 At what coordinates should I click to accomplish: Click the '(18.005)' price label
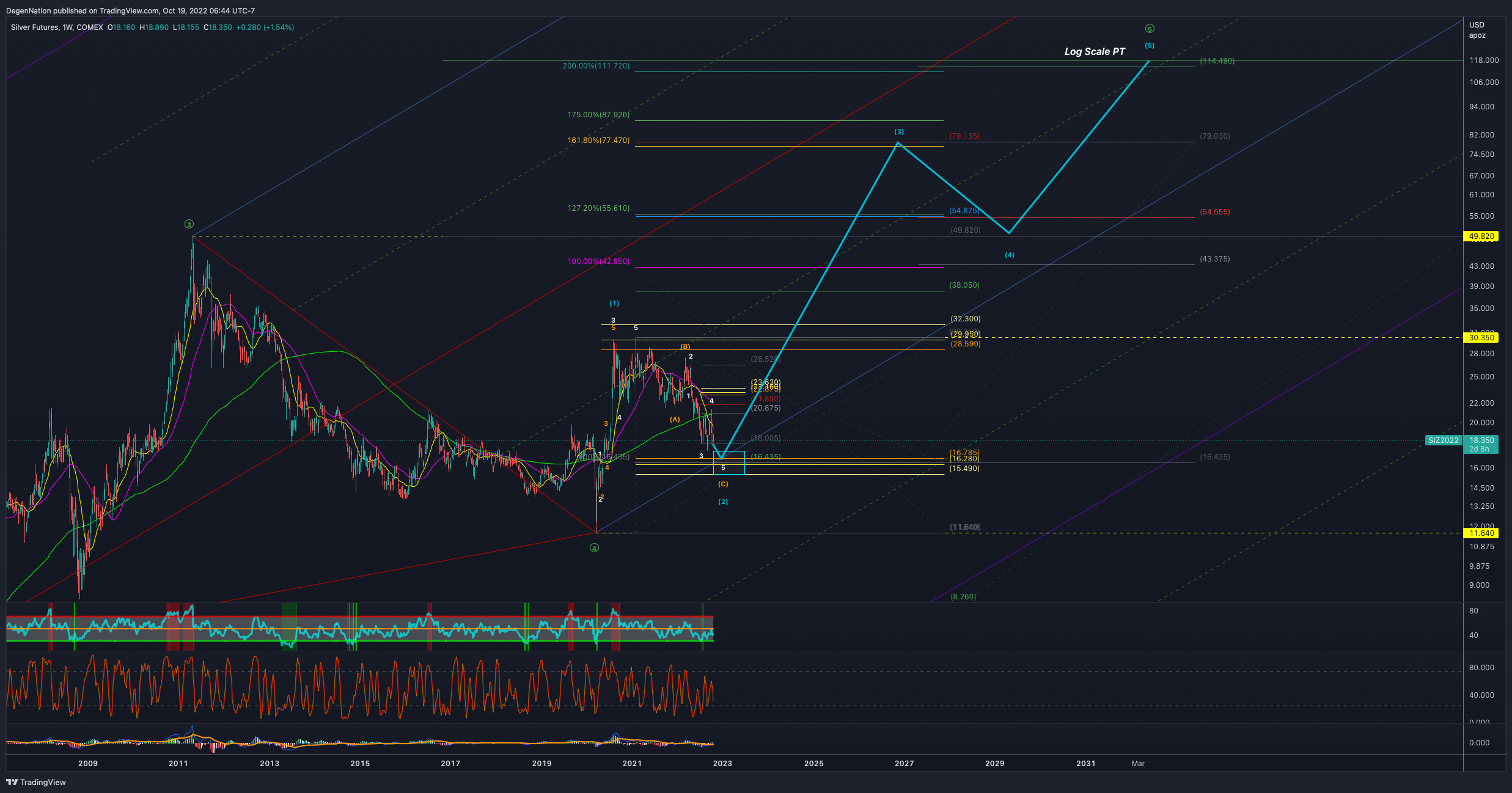(x=765, y=437)
